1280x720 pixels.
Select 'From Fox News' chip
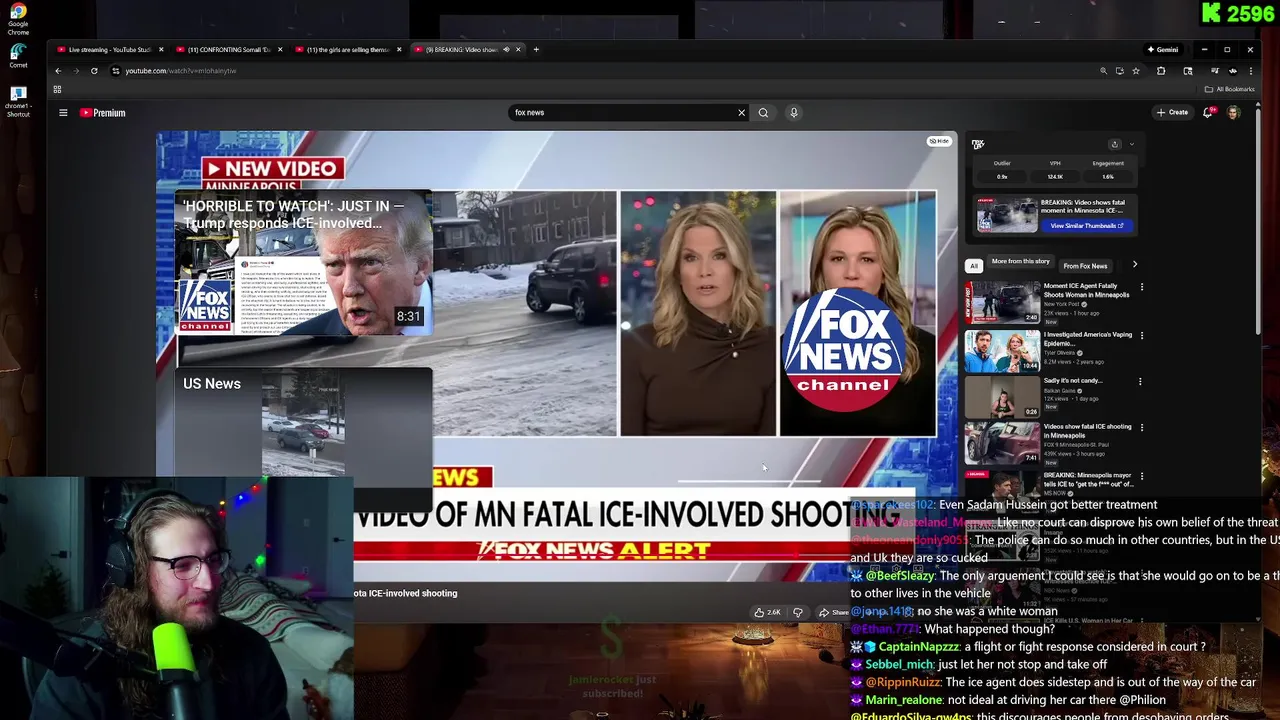1085,266
